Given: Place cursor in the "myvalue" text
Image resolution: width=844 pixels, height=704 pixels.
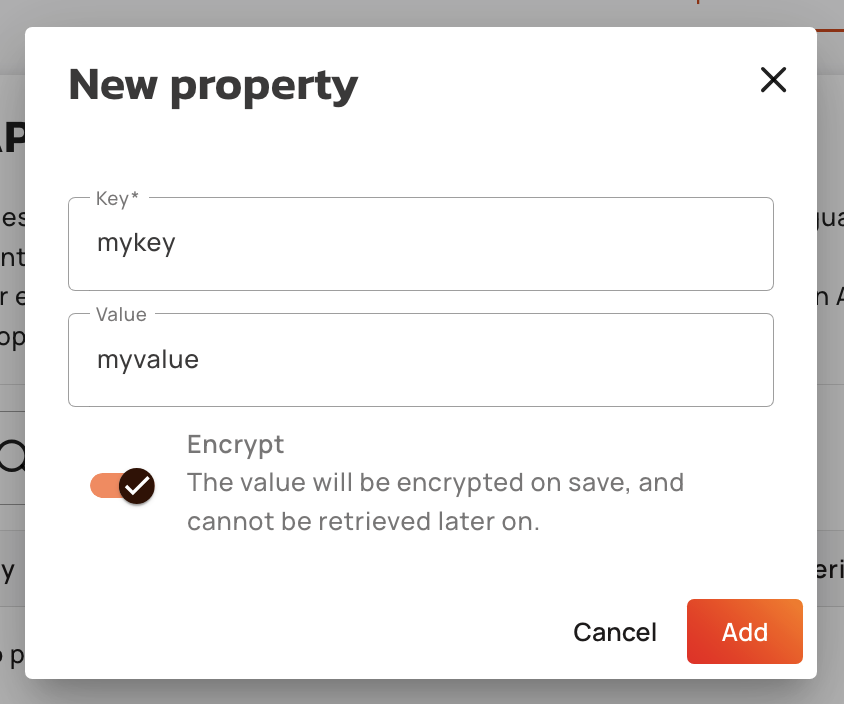Looking at the screenshot, I should pyautogui.click(x=148, y=359).
